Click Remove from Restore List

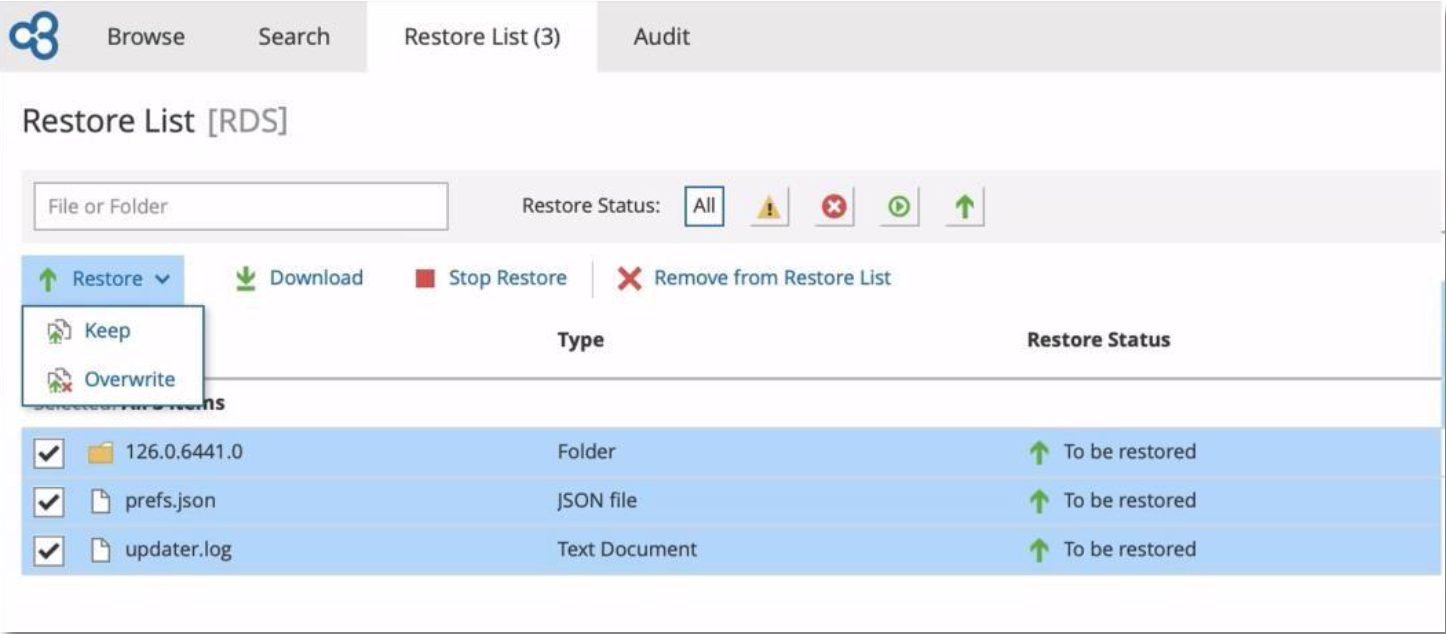point(754,278)
